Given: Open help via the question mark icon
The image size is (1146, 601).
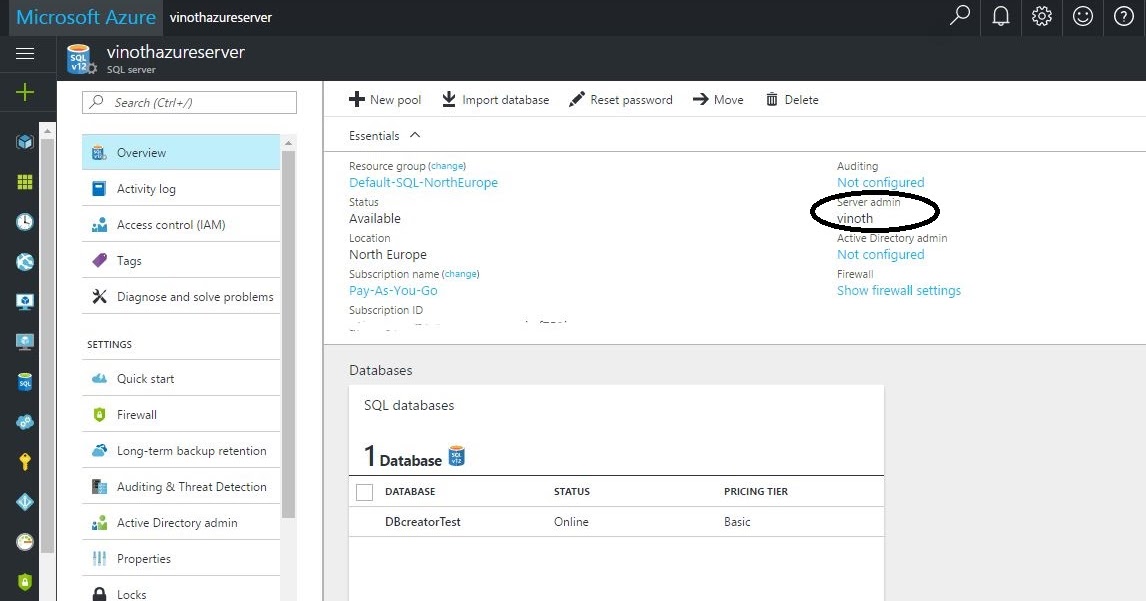Looking at the screenshot, I should coord(1123,17).
